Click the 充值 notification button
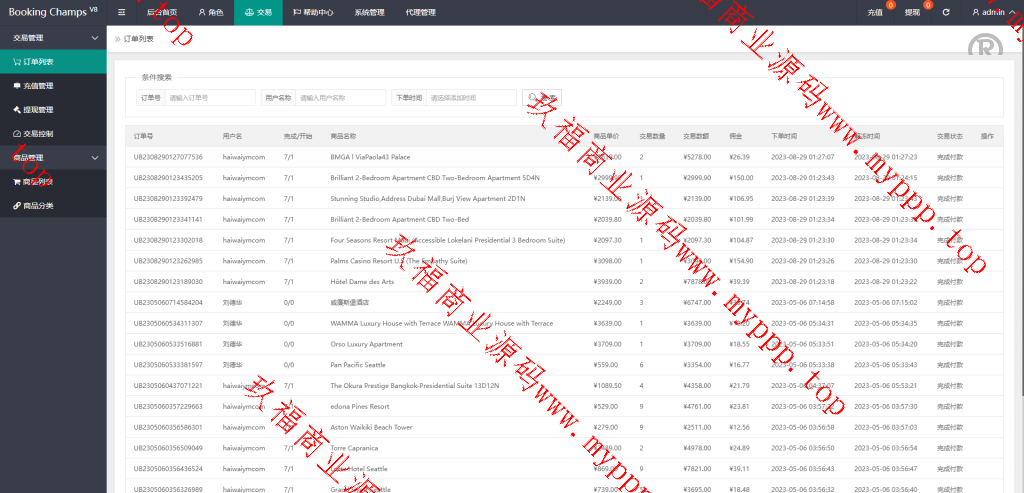 (x=876, y=12)
